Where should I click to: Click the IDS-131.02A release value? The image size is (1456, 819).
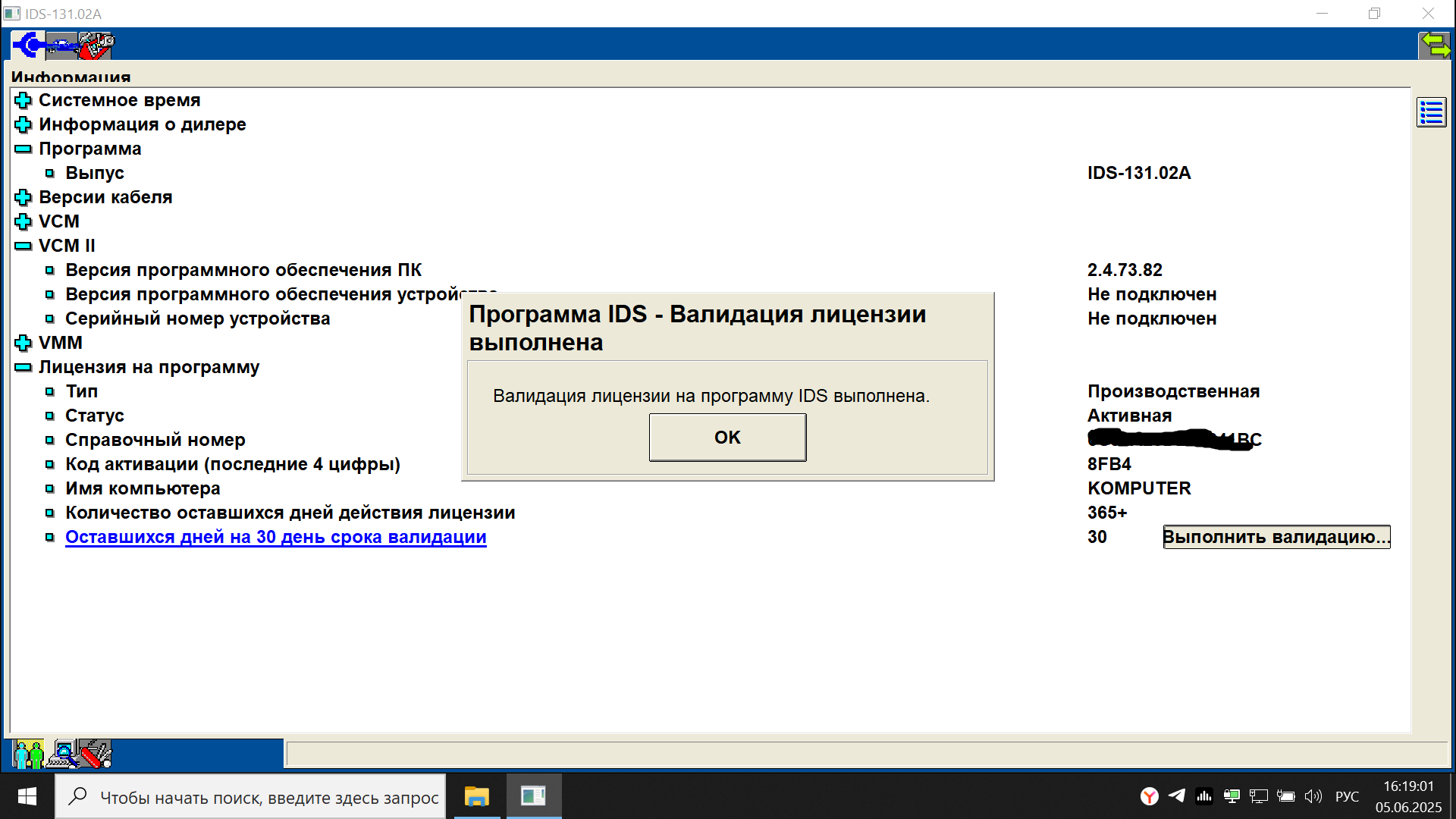(x=1139, y=173)
